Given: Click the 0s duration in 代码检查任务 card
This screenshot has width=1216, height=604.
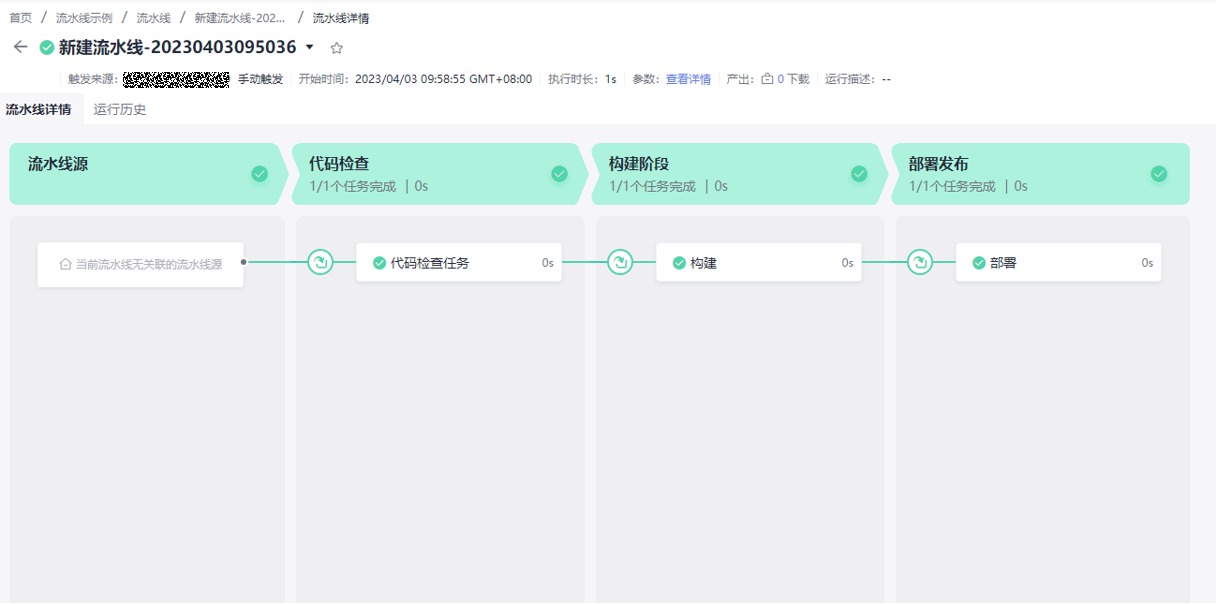Looking at the screenshot, I should pos(548,263).
